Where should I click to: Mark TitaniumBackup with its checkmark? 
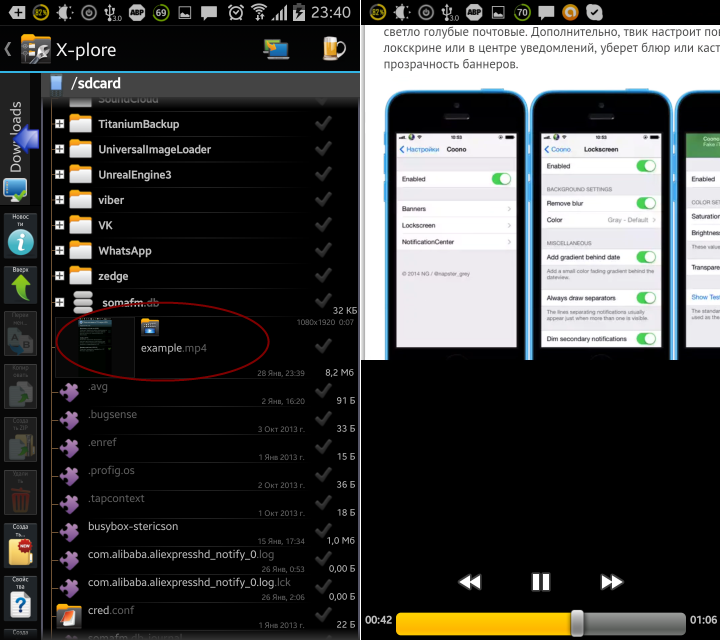[324, 123]
